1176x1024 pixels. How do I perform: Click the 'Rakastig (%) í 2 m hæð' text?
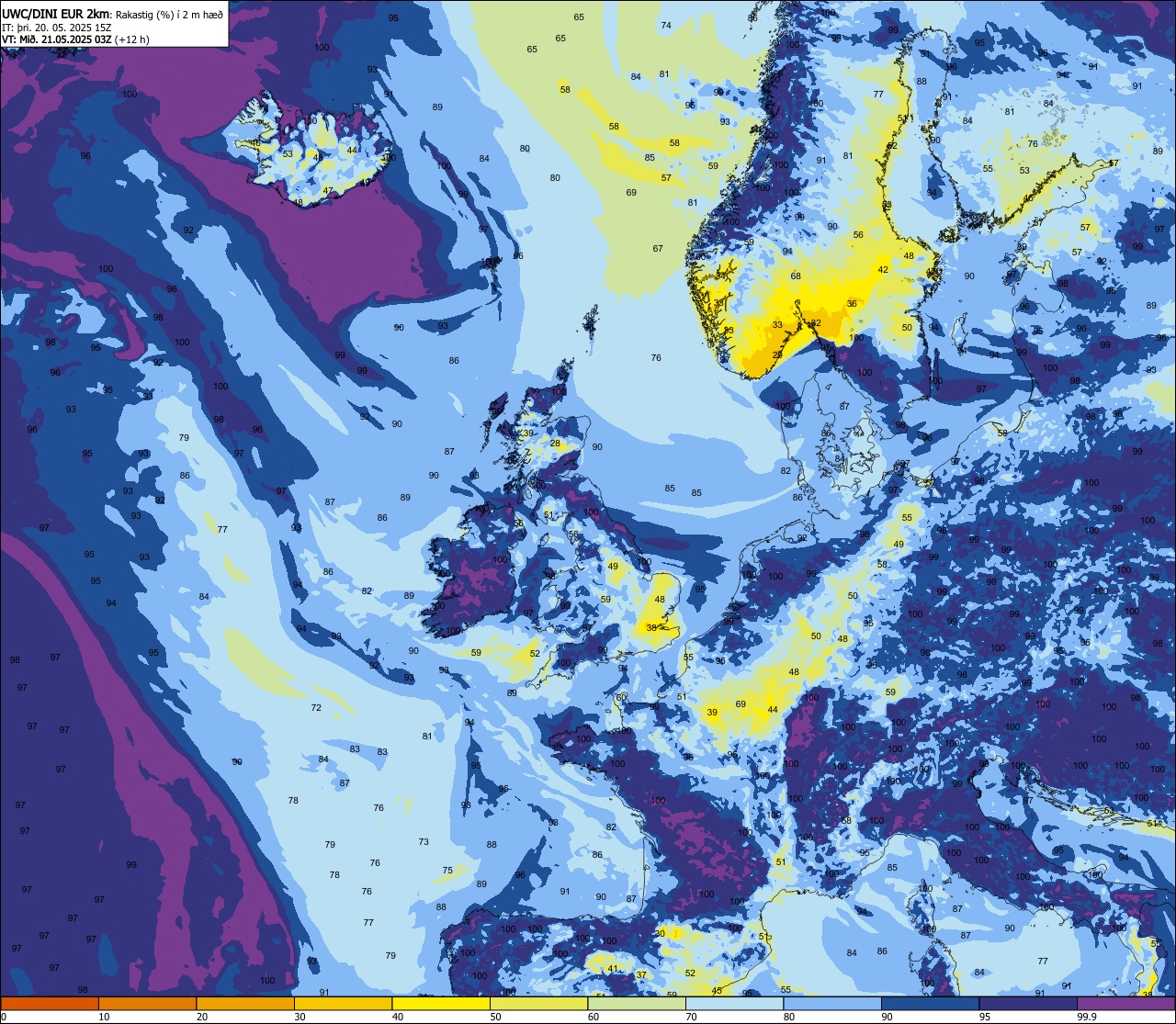tap(169, 15)
